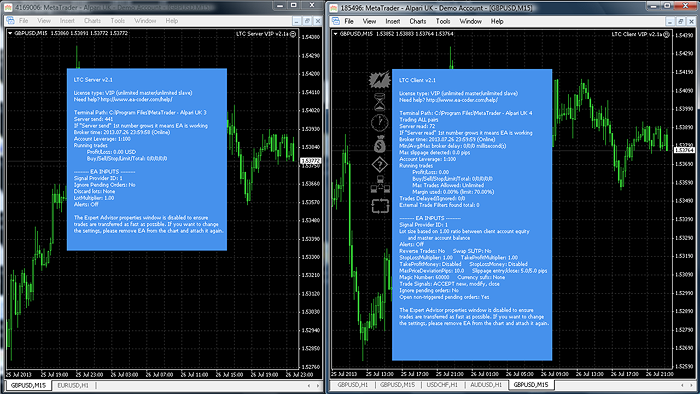
Task: Open the Insert menu in right window
Action: (x=392, y=21)
